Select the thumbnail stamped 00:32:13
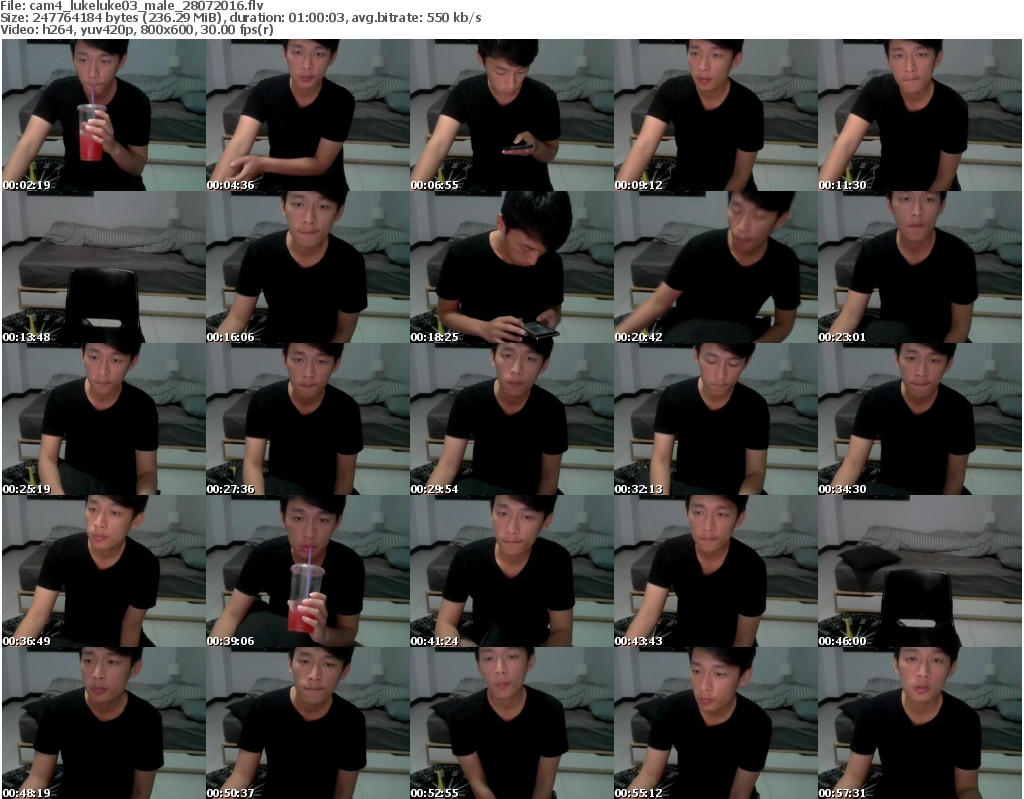The width and height of the screenshot is (1024, 799). click(x=716, y=419)
